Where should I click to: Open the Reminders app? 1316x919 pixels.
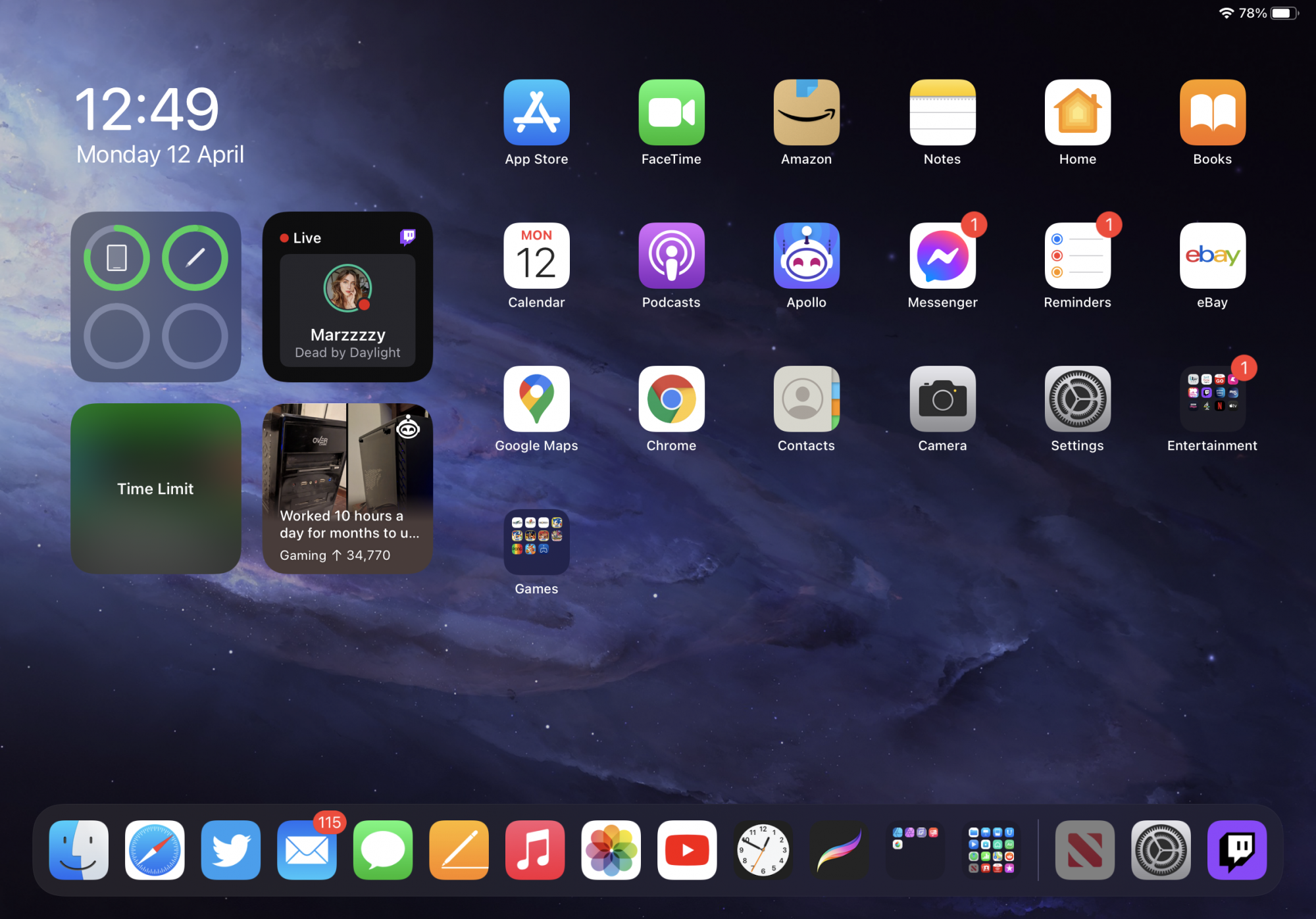coord(1077,256)
